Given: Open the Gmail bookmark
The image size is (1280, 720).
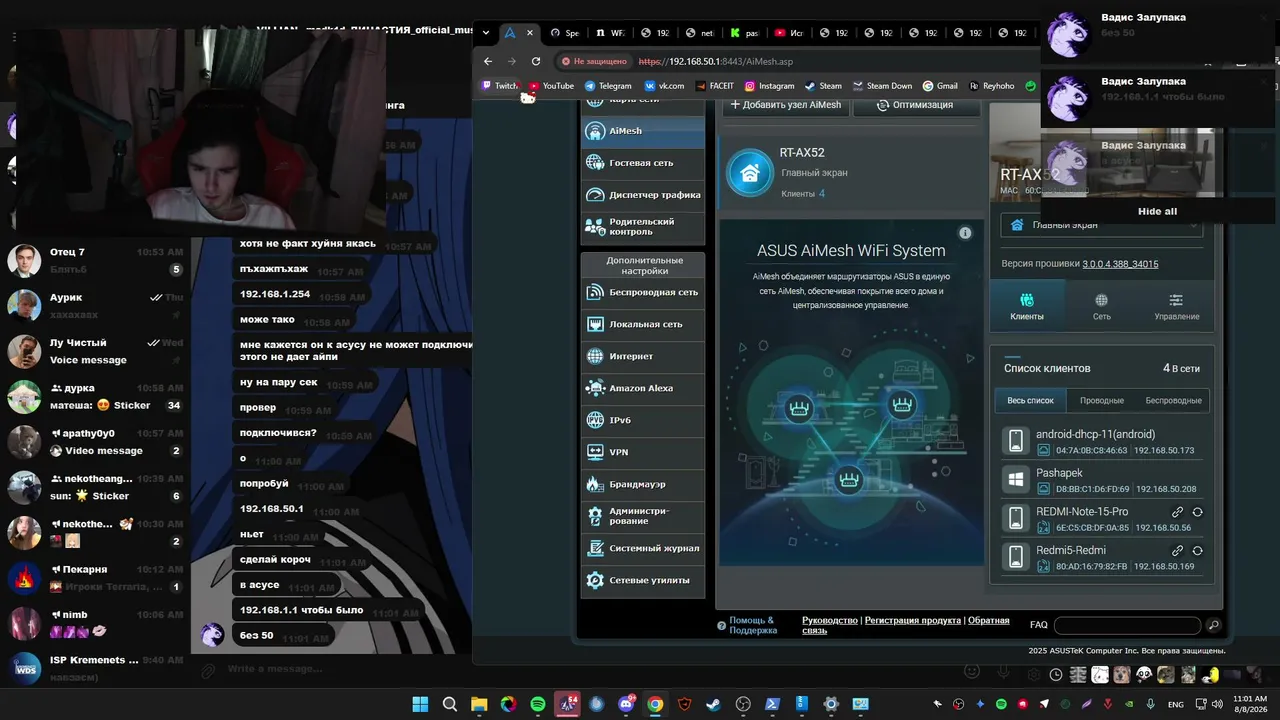Looking at the screenshot, I should pos(940,86).
